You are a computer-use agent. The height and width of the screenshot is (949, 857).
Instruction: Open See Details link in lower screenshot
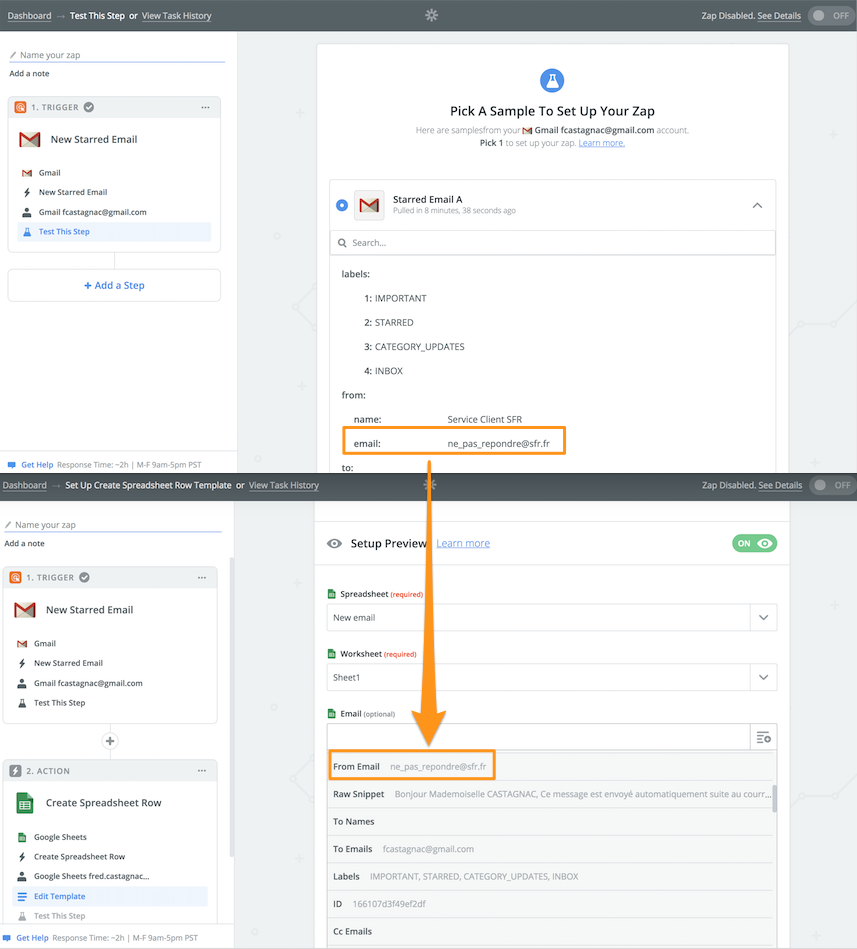click(x=780, y=485)
